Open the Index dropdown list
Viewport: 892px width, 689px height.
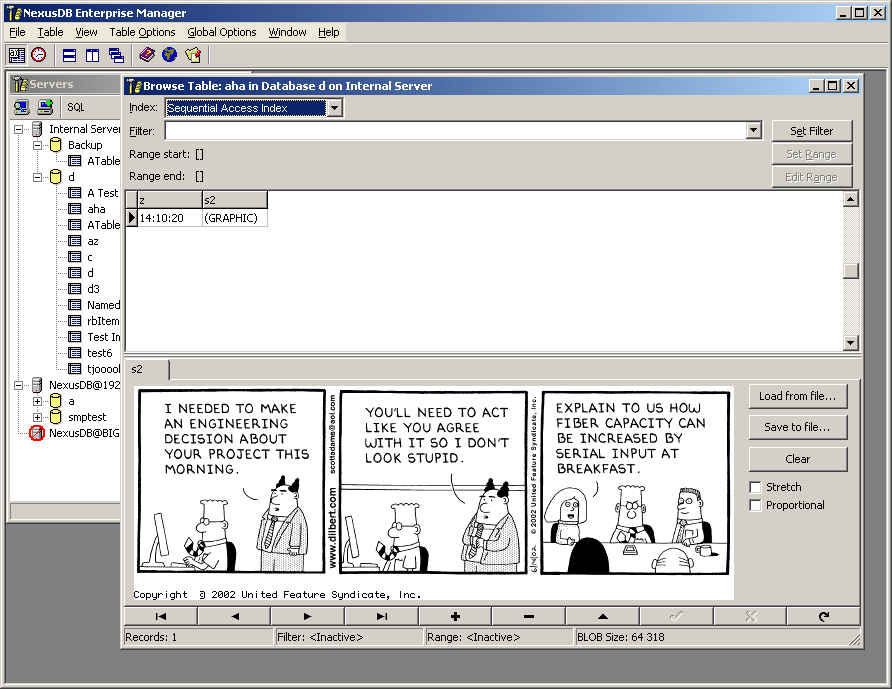(x=334, y=108)
